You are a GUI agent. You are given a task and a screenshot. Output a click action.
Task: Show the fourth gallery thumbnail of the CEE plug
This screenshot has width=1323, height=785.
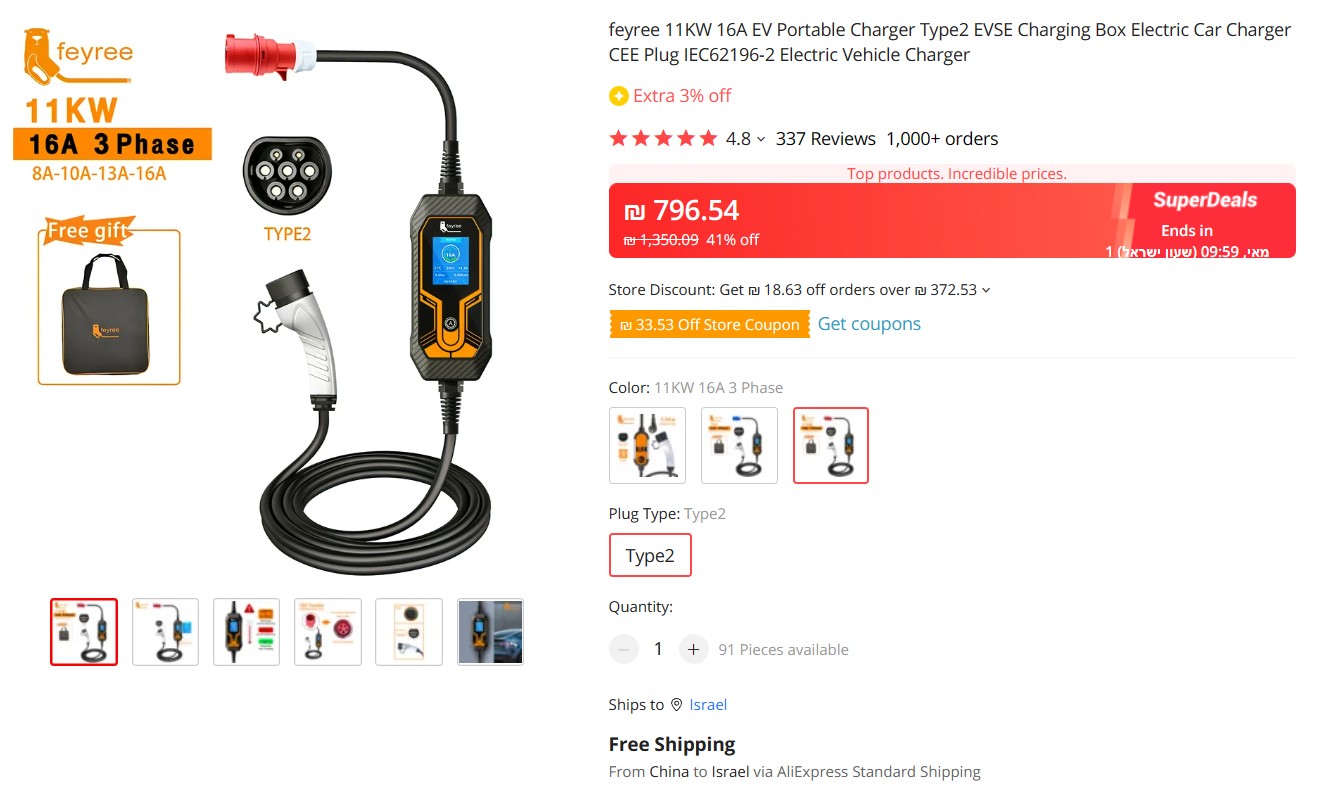coord(328,632)
